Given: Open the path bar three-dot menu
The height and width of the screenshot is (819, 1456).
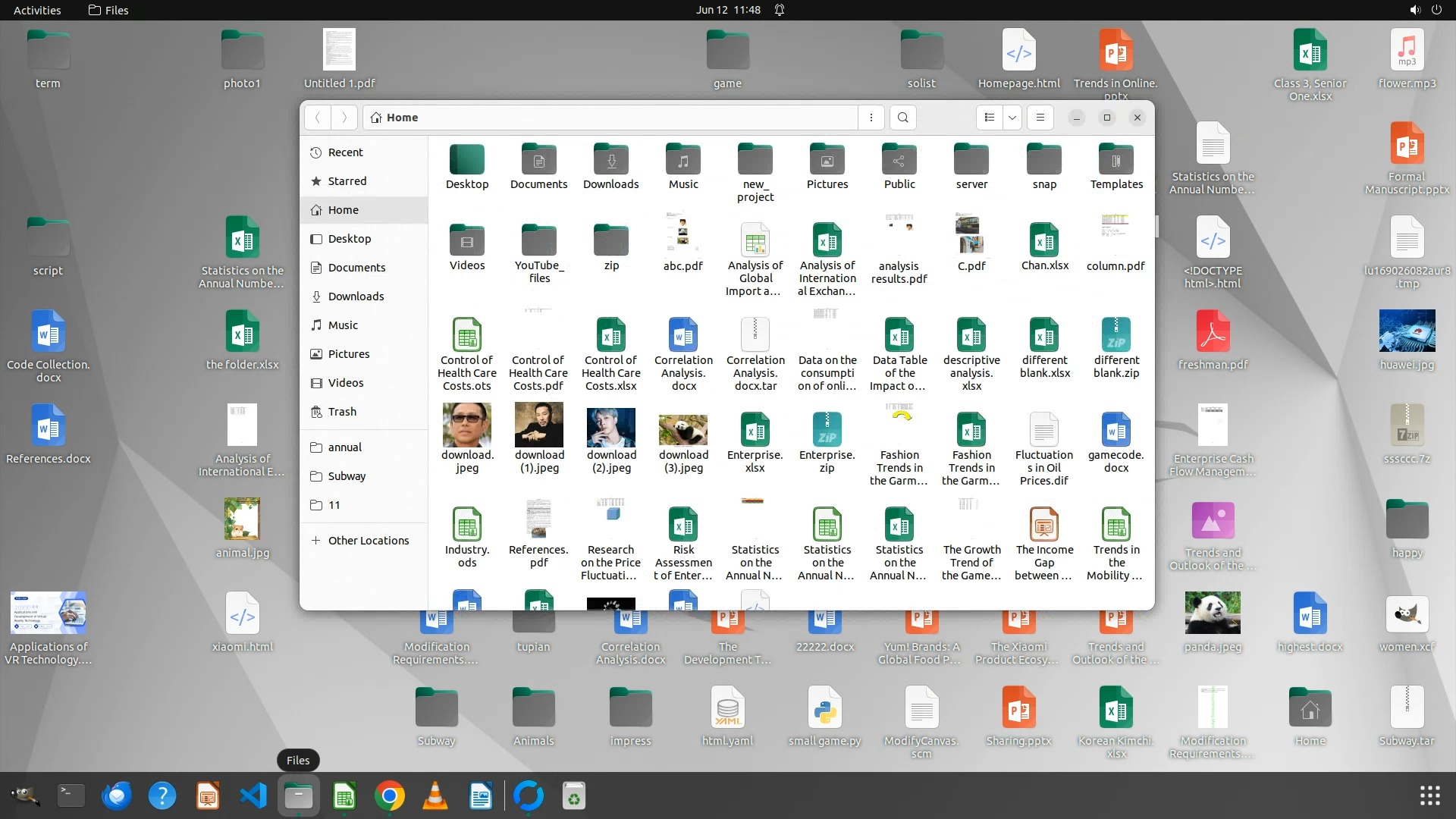Looking at the screenshot, I should [871, 118].
